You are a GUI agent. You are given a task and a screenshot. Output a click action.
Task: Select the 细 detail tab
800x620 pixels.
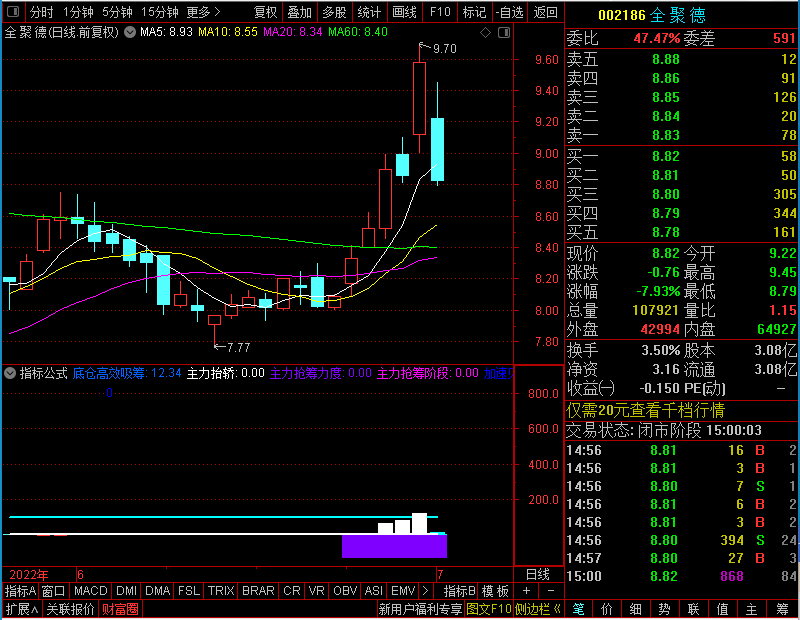tap(636, 609)
